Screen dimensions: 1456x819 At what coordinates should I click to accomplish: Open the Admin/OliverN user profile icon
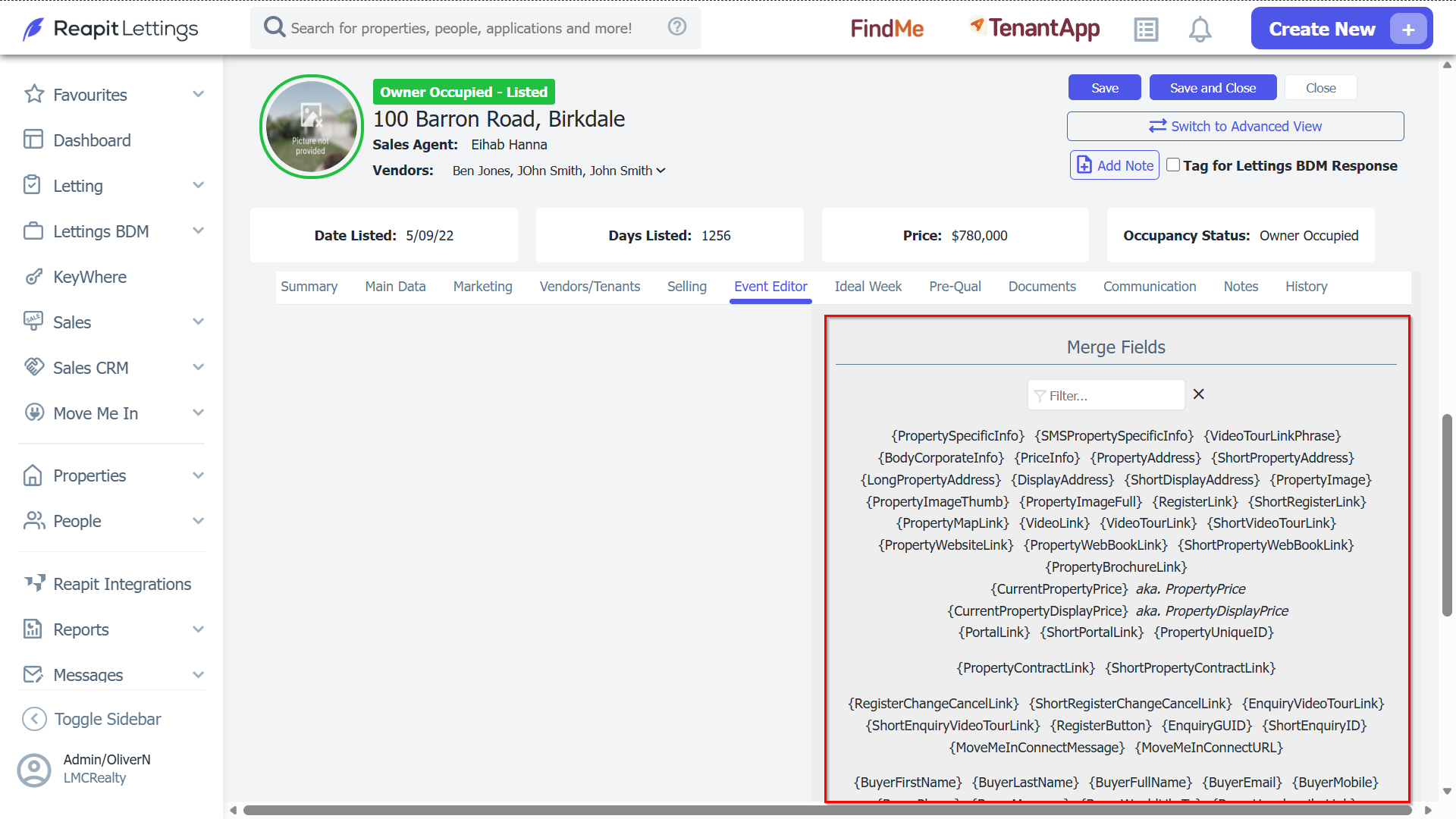click(x=34, y=769)
